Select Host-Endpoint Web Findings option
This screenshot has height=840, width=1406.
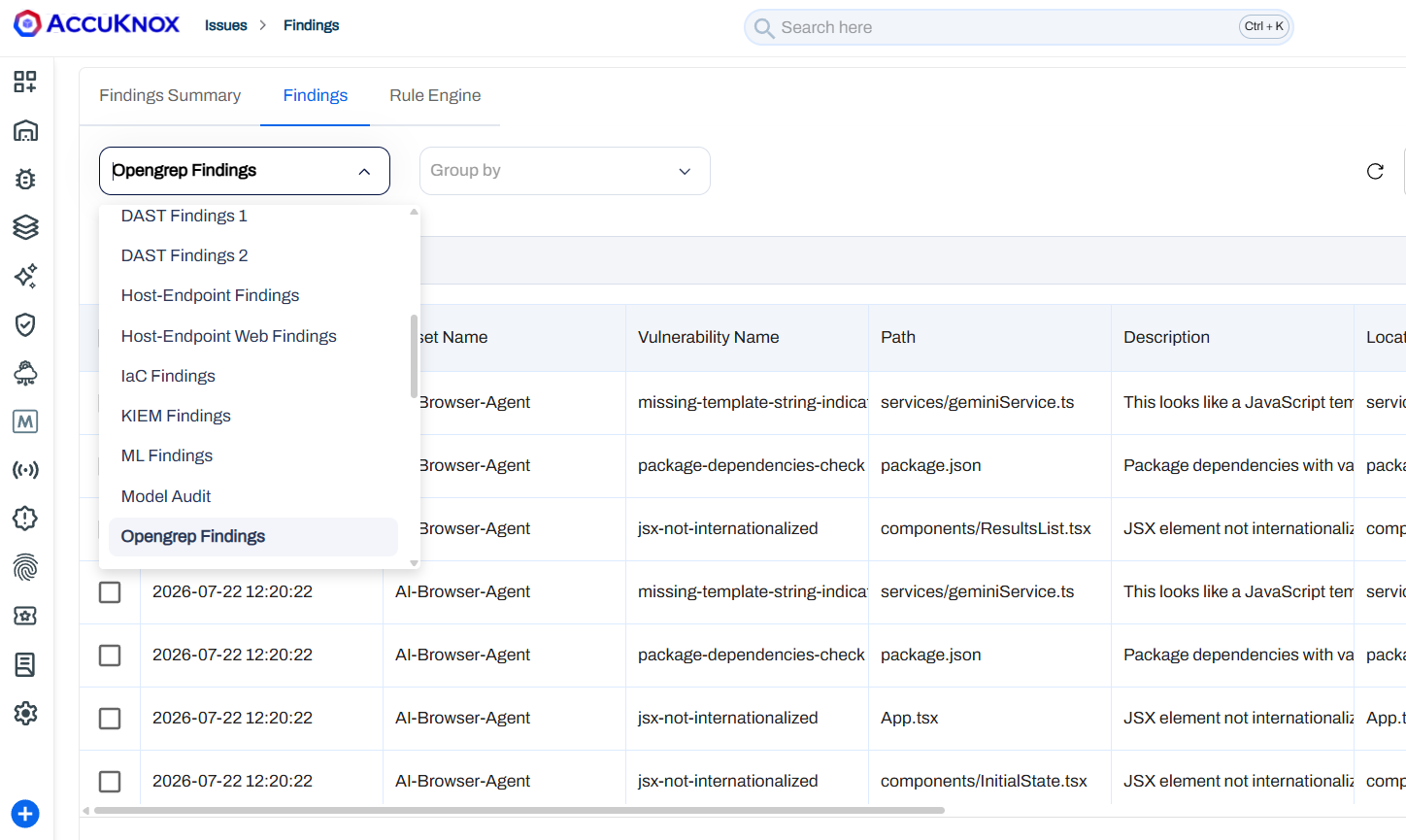tap(252, 336)
